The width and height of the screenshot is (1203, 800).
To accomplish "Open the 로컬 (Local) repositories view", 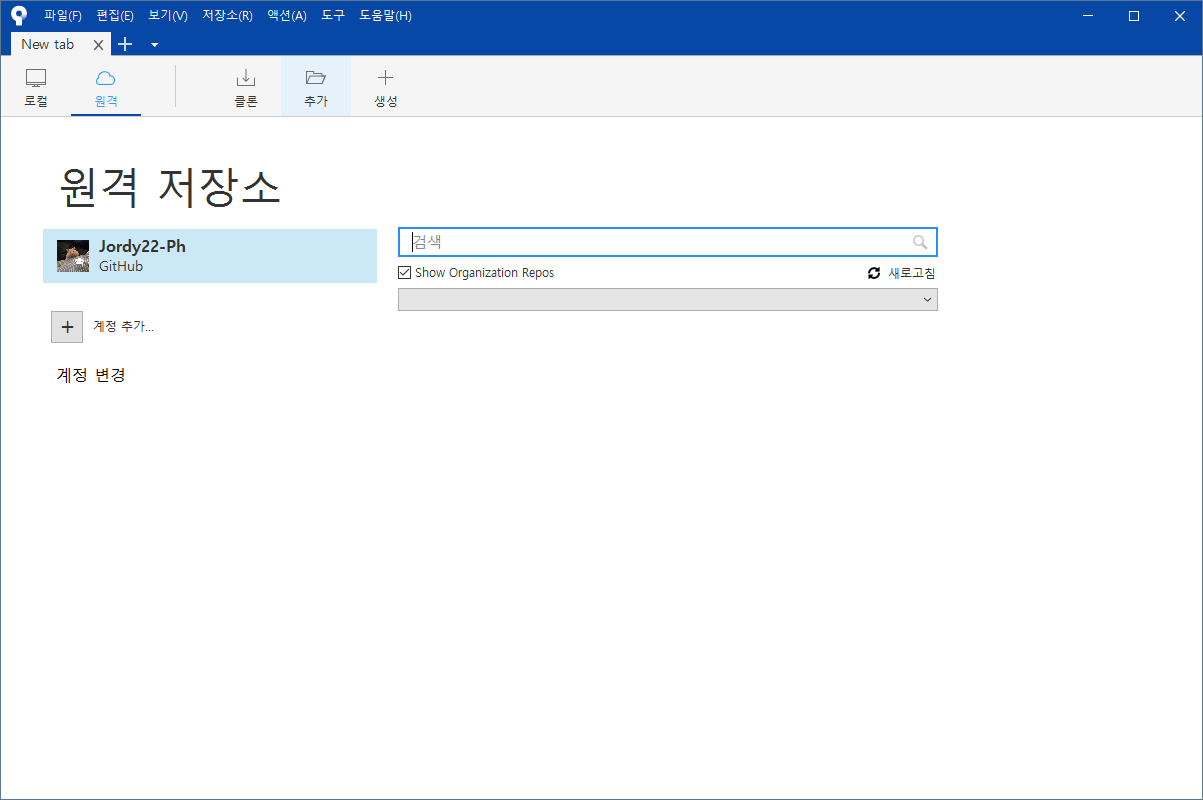I will [x=36, y=88].
